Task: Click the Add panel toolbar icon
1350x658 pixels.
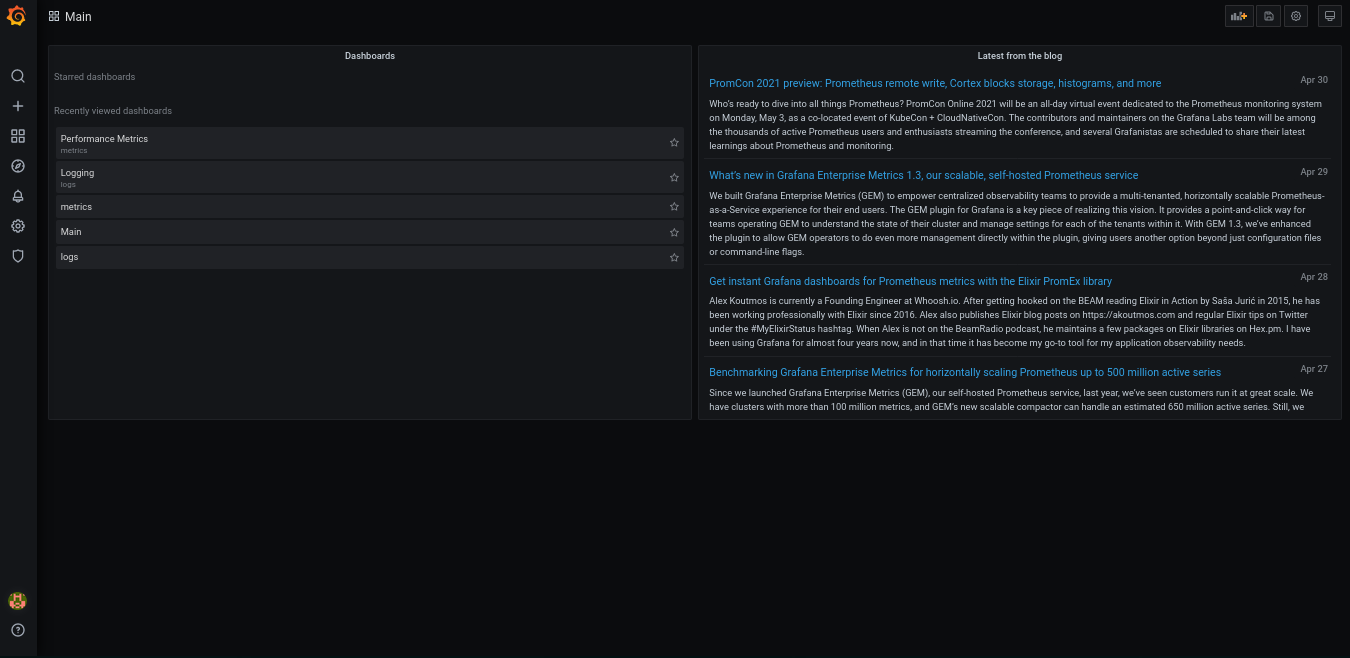Action: 1239,16
